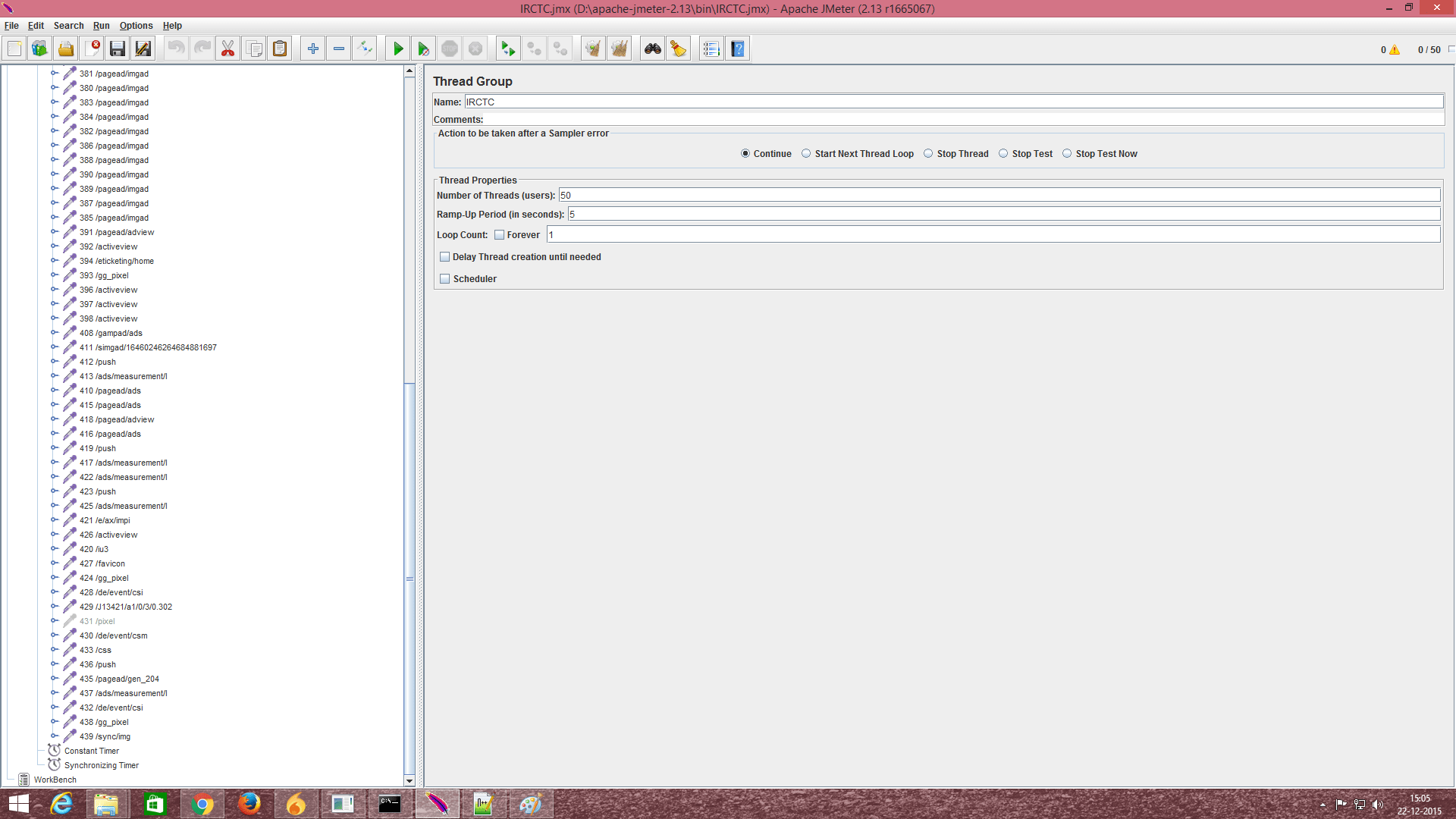The width and height of the screenshot is (1456, 819).
Task: Open the Help menu
Action: coord(172,26)
